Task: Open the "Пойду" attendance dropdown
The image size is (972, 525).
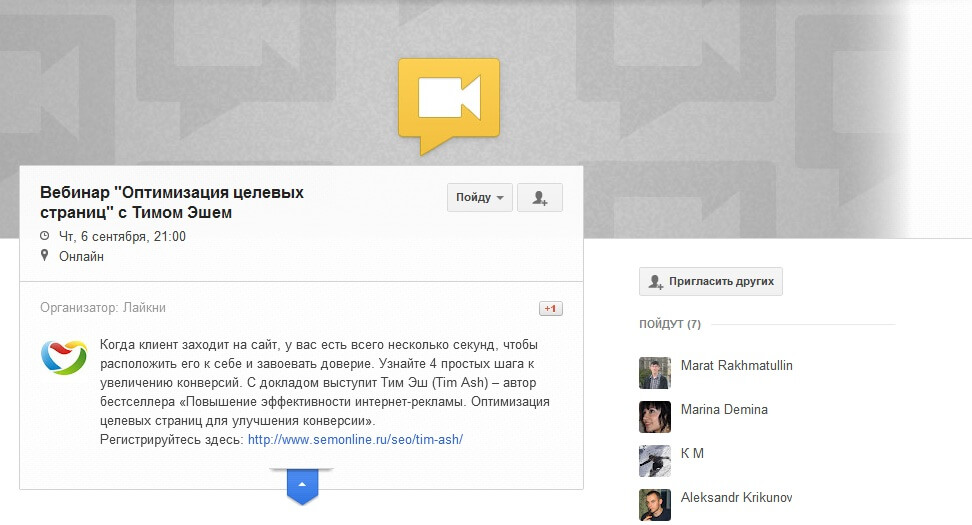Action: pos(479,198)
